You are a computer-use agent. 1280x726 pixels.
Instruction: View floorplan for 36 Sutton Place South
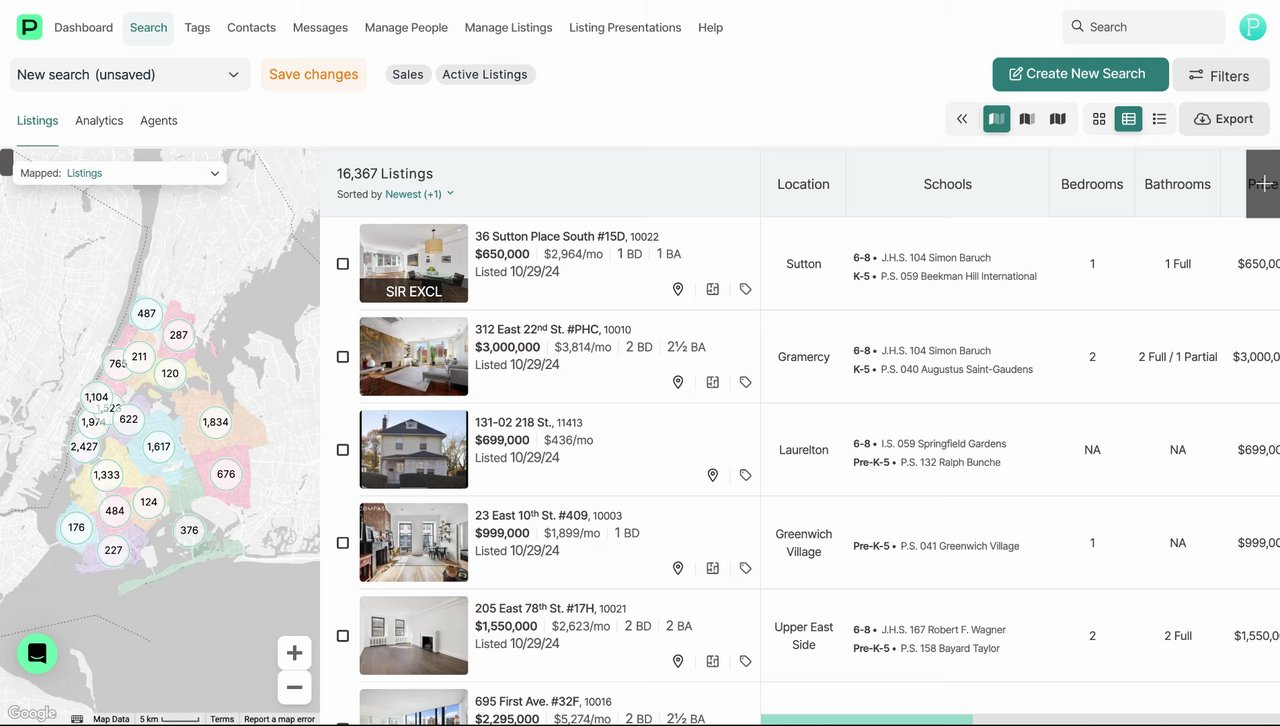click(x=713, y=289)
